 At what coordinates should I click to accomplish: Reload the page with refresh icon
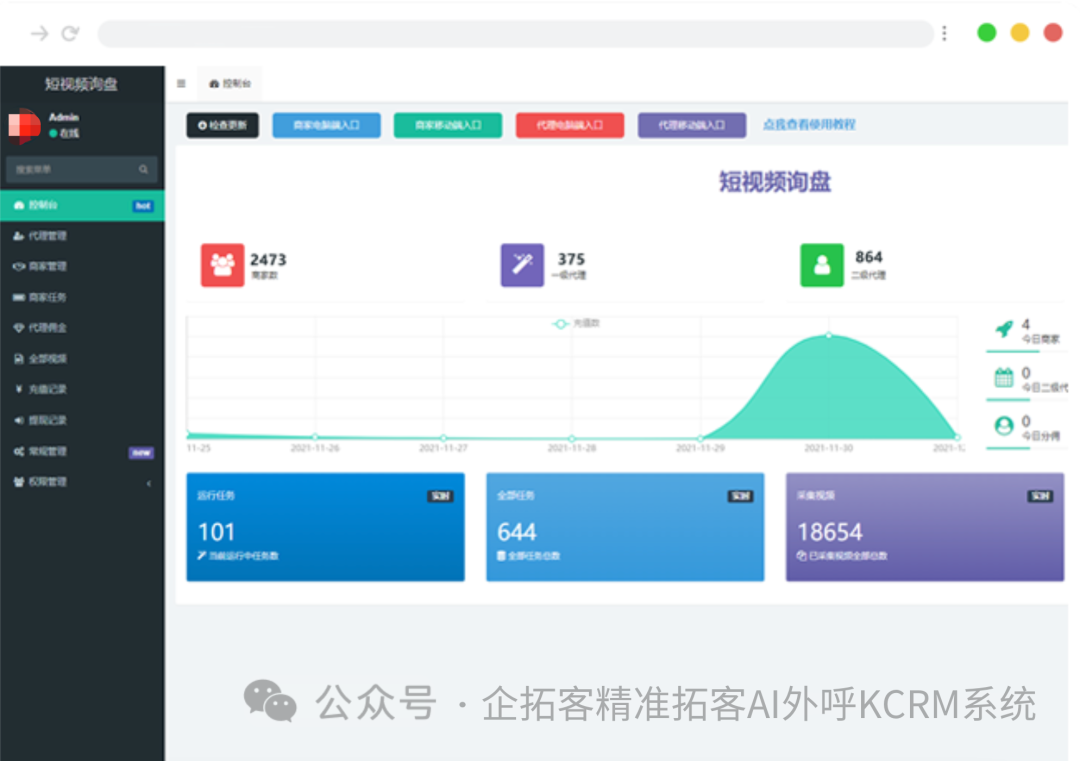click(x=70, y=33)
